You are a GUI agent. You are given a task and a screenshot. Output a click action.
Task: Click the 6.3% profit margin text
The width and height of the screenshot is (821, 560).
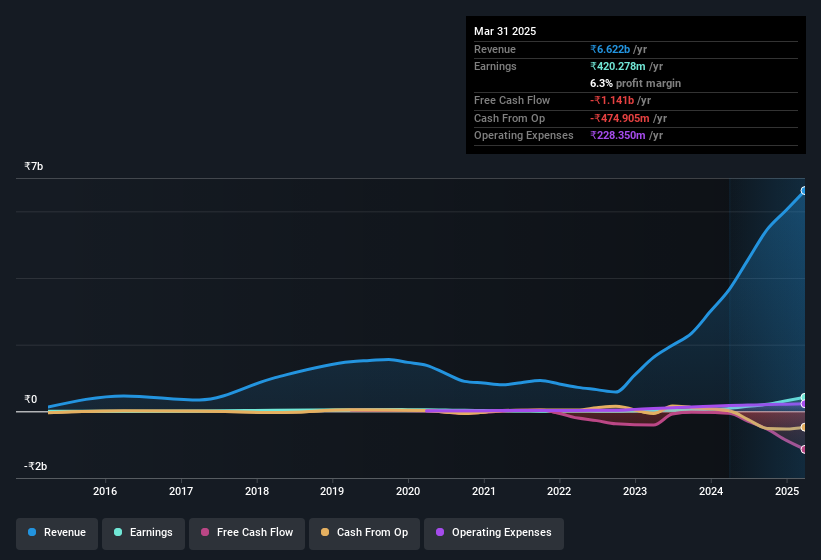pyautogui.click(x=636, y=83)
